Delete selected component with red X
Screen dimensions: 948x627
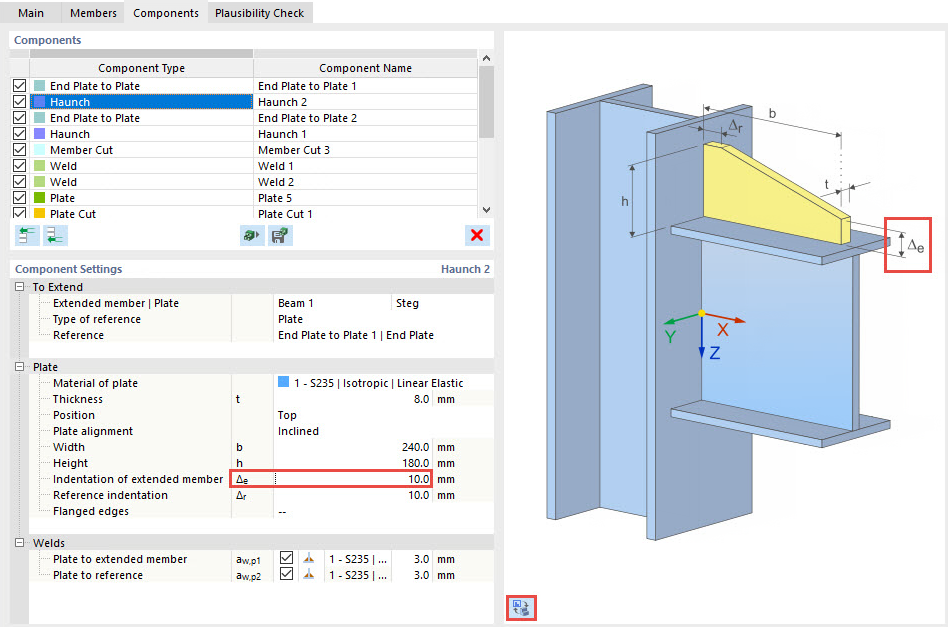tap(477, 235)
